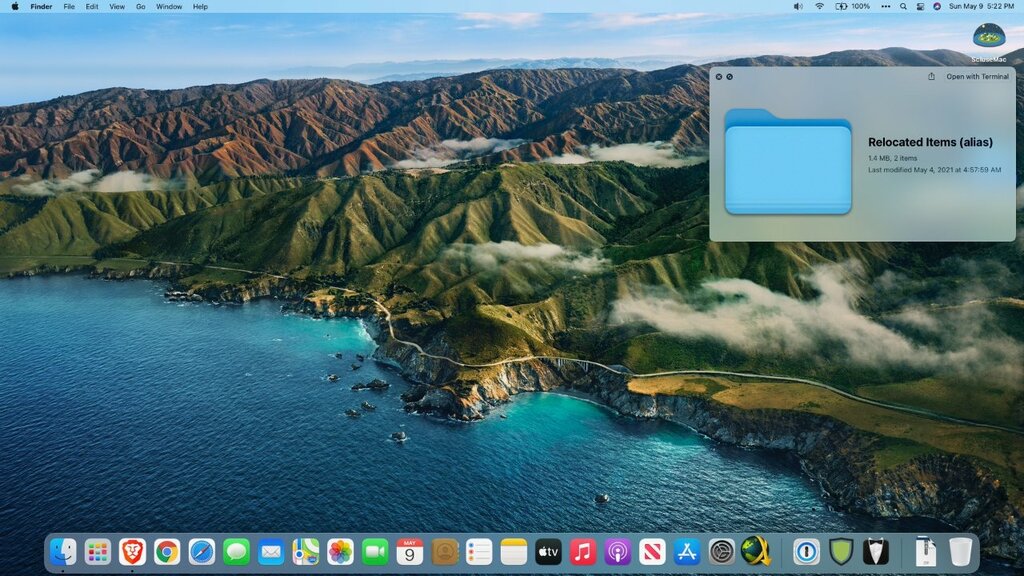The width and height of the screenshot is (1024, 576).
Task: Open the Brave browser from the dock
Action: pos(132,551)
